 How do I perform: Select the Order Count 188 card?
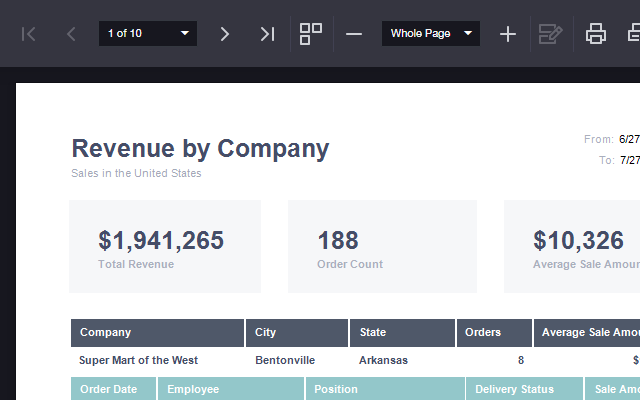[x=382, y=247]
